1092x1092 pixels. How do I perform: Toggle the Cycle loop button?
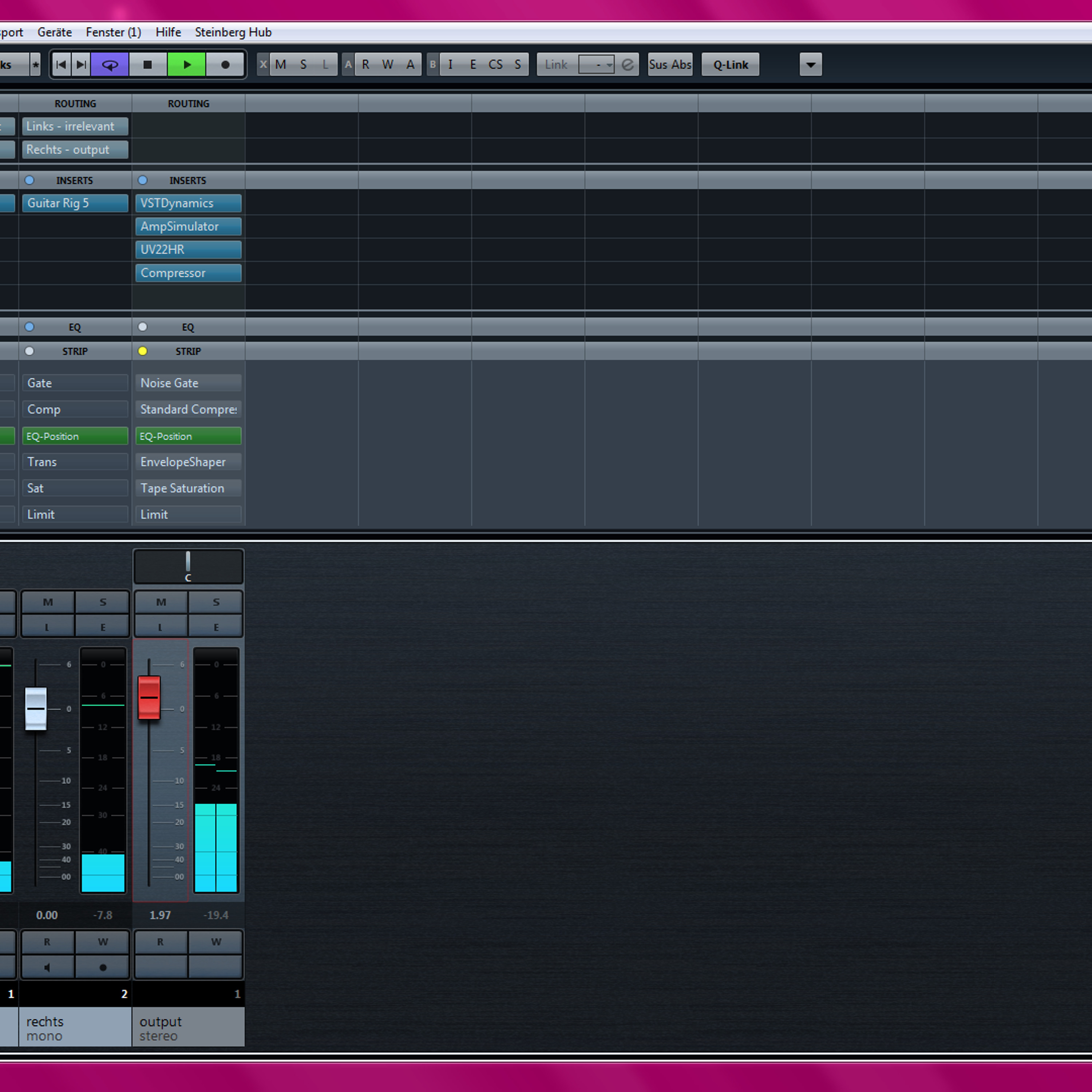pos(110,64)
